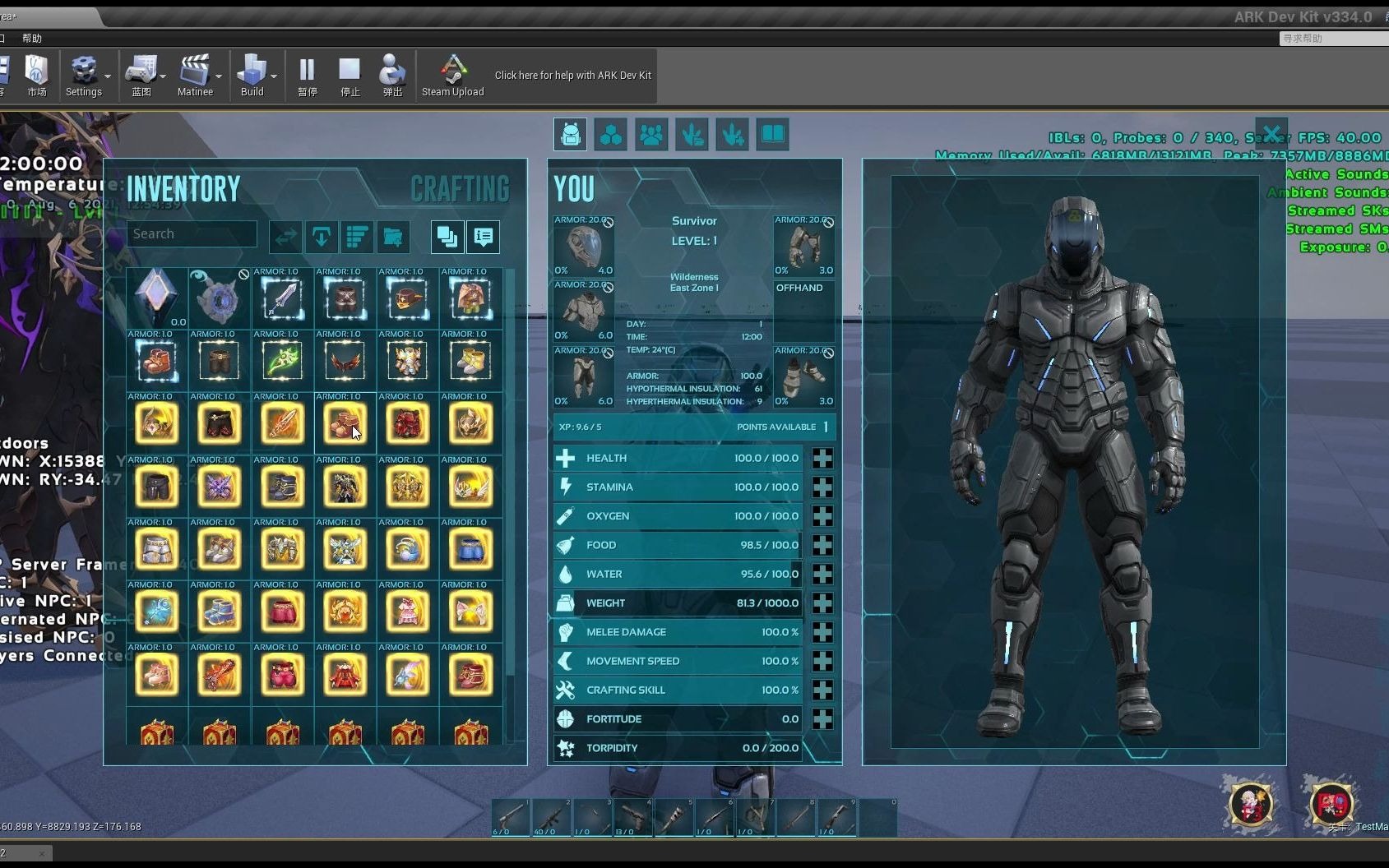The height and width of the screenshot is (868, 1389).
Task: Select the silver sword item in inventory
Action: pos(282,298)
